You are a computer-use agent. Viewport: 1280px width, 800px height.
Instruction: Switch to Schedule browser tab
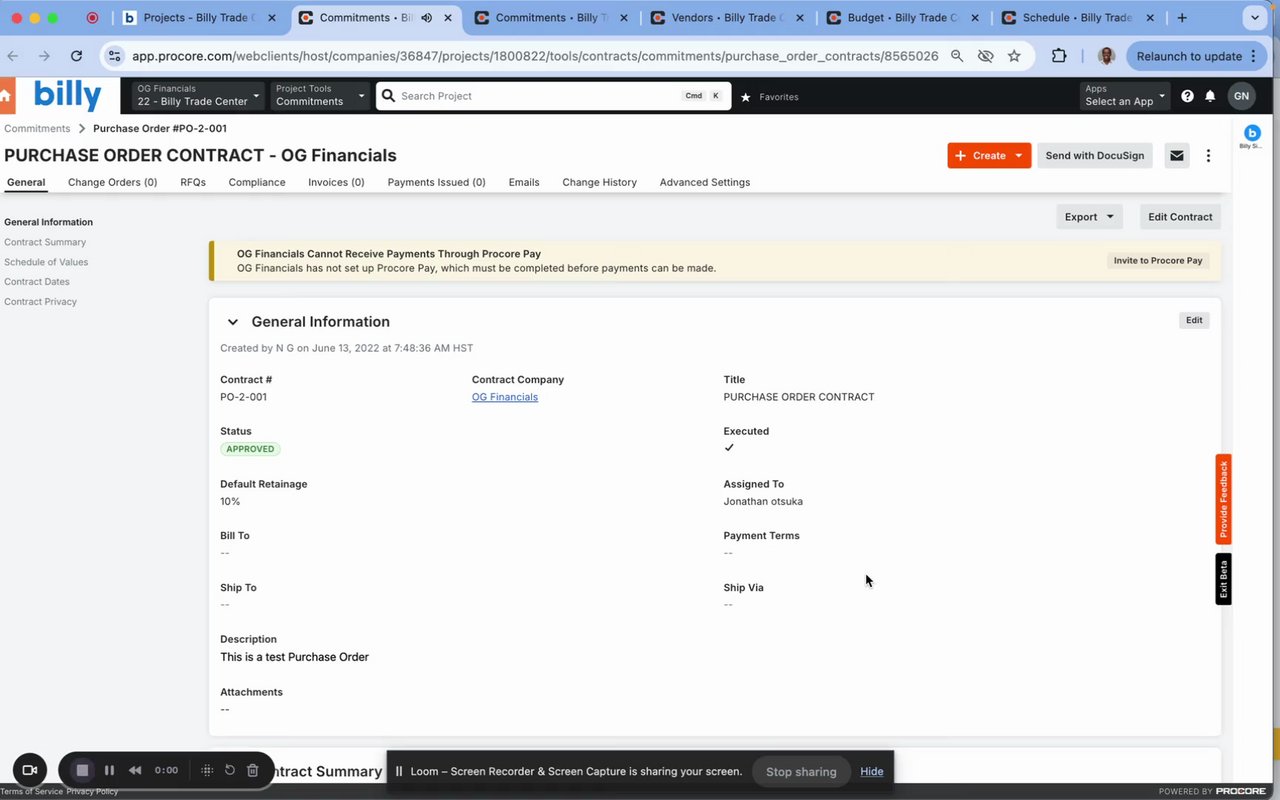tap(1079, 18)
